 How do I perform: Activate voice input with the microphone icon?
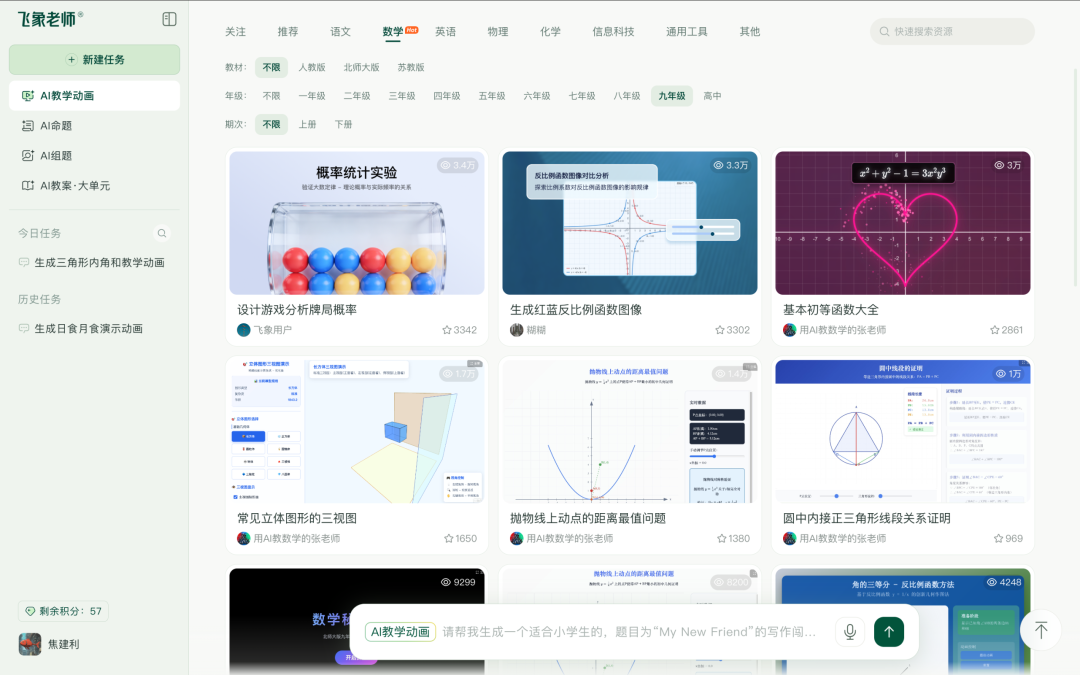pyautogui.click(x=849, y=631)
